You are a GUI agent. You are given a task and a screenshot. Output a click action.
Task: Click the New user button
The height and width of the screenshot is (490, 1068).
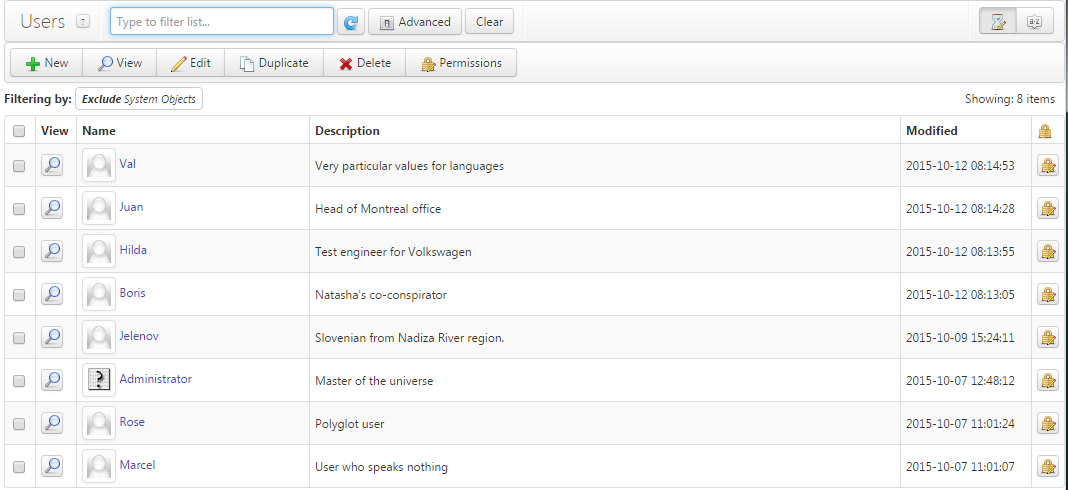[x=46, y=63]
